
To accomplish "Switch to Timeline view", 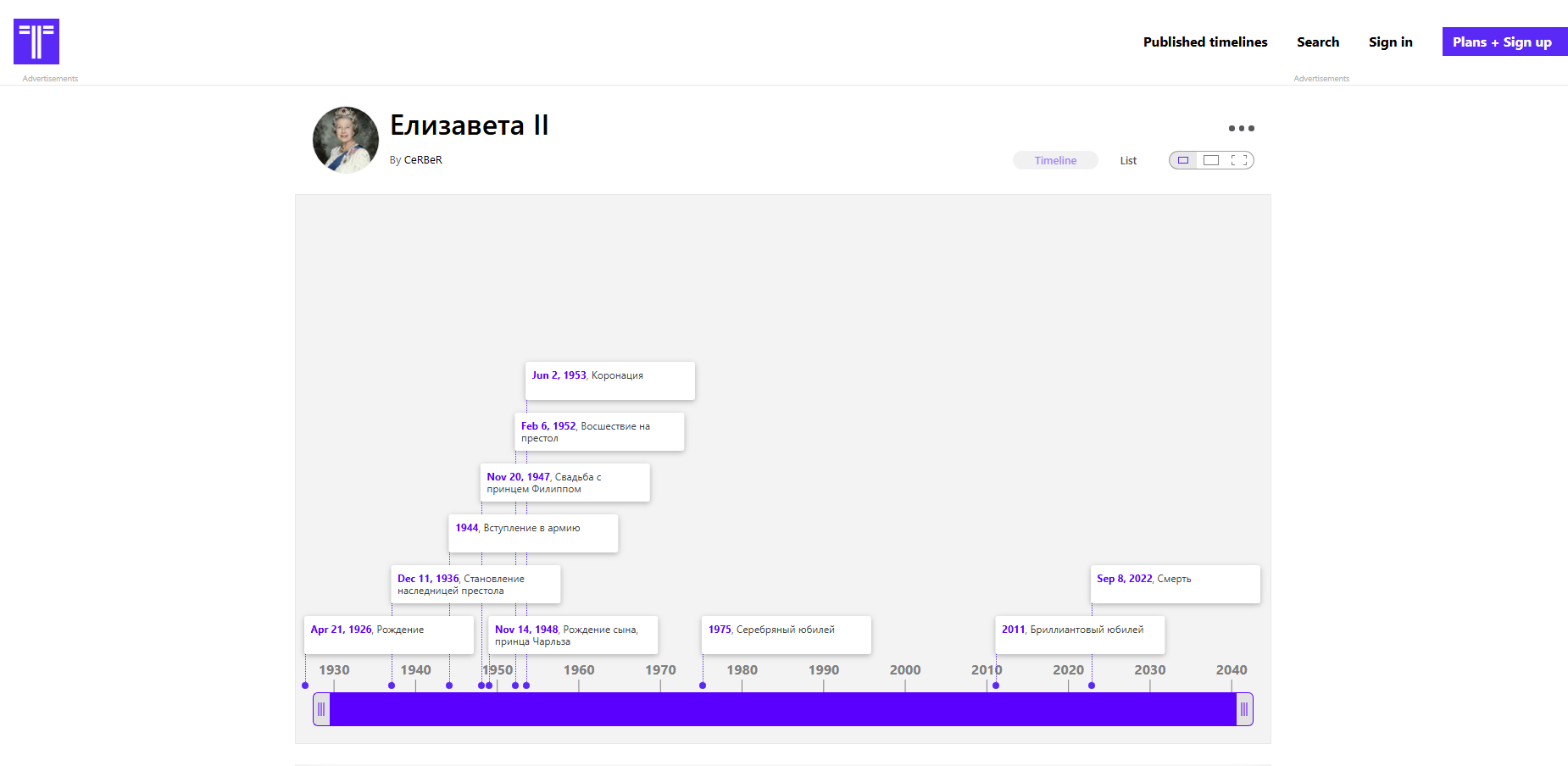I will [1055, 160].
